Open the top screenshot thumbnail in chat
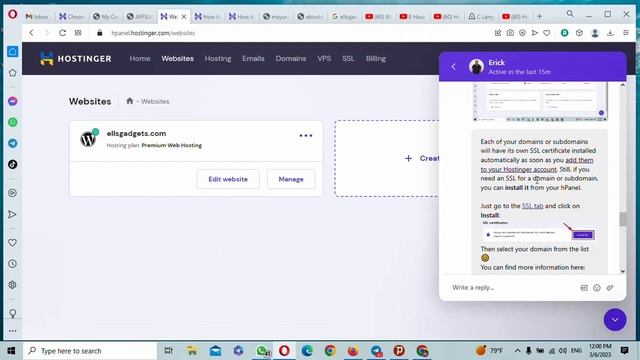The image size is (640, 360). [x=540, y=102]
